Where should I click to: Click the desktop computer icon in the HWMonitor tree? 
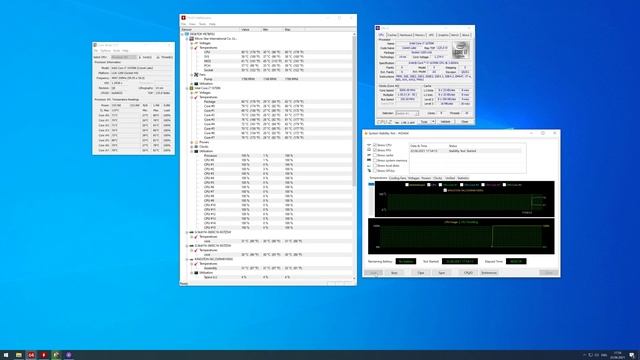click(187, 34)
